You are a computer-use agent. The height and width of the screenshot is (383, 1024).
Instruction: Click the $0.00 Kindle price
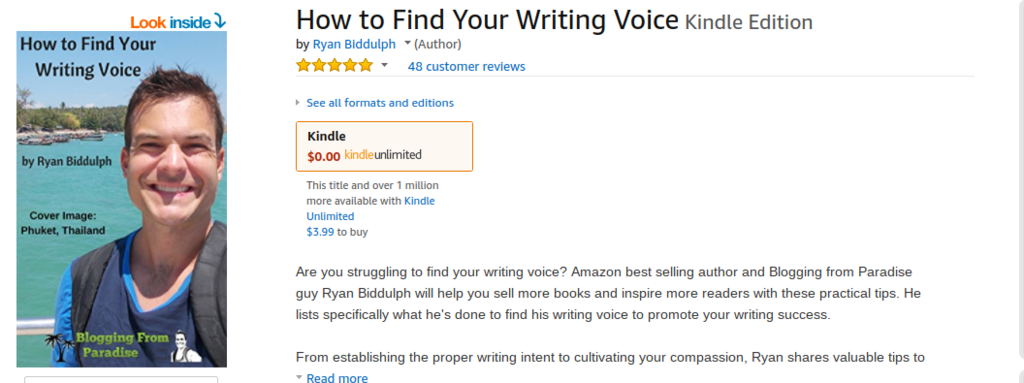pos(323,156)
